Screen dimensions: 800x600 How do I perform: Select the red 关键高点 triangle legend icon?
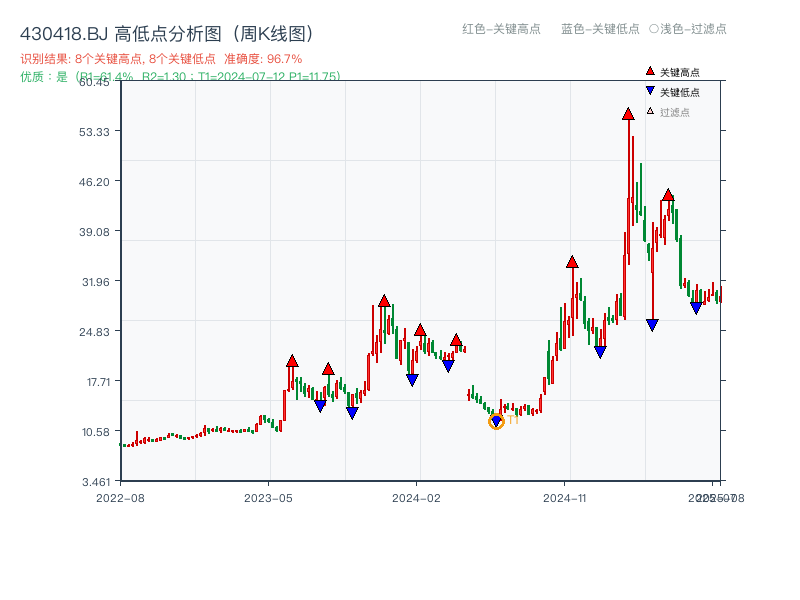coord(648,70)
